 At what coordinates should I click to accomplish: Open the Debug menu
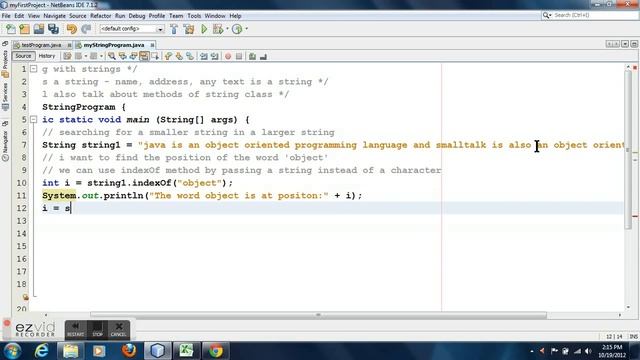coord(137,16)
